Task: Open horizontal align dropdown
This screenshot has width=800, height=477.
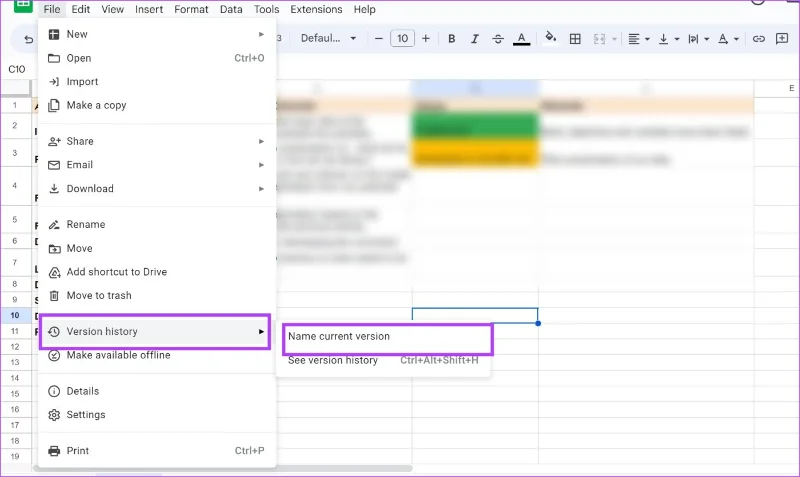Action: pos(638,39)
